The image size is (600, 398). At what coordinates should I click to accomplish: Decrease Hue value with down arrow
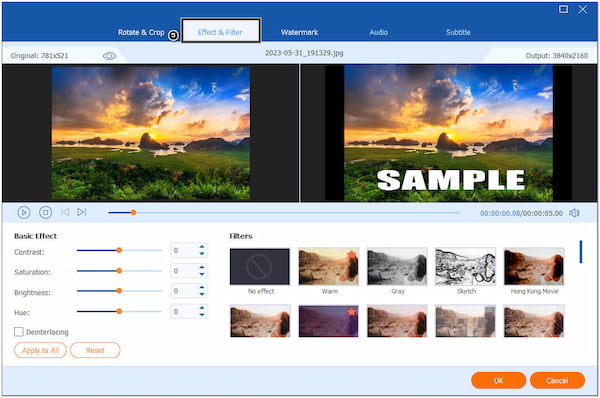coord(202,315)
